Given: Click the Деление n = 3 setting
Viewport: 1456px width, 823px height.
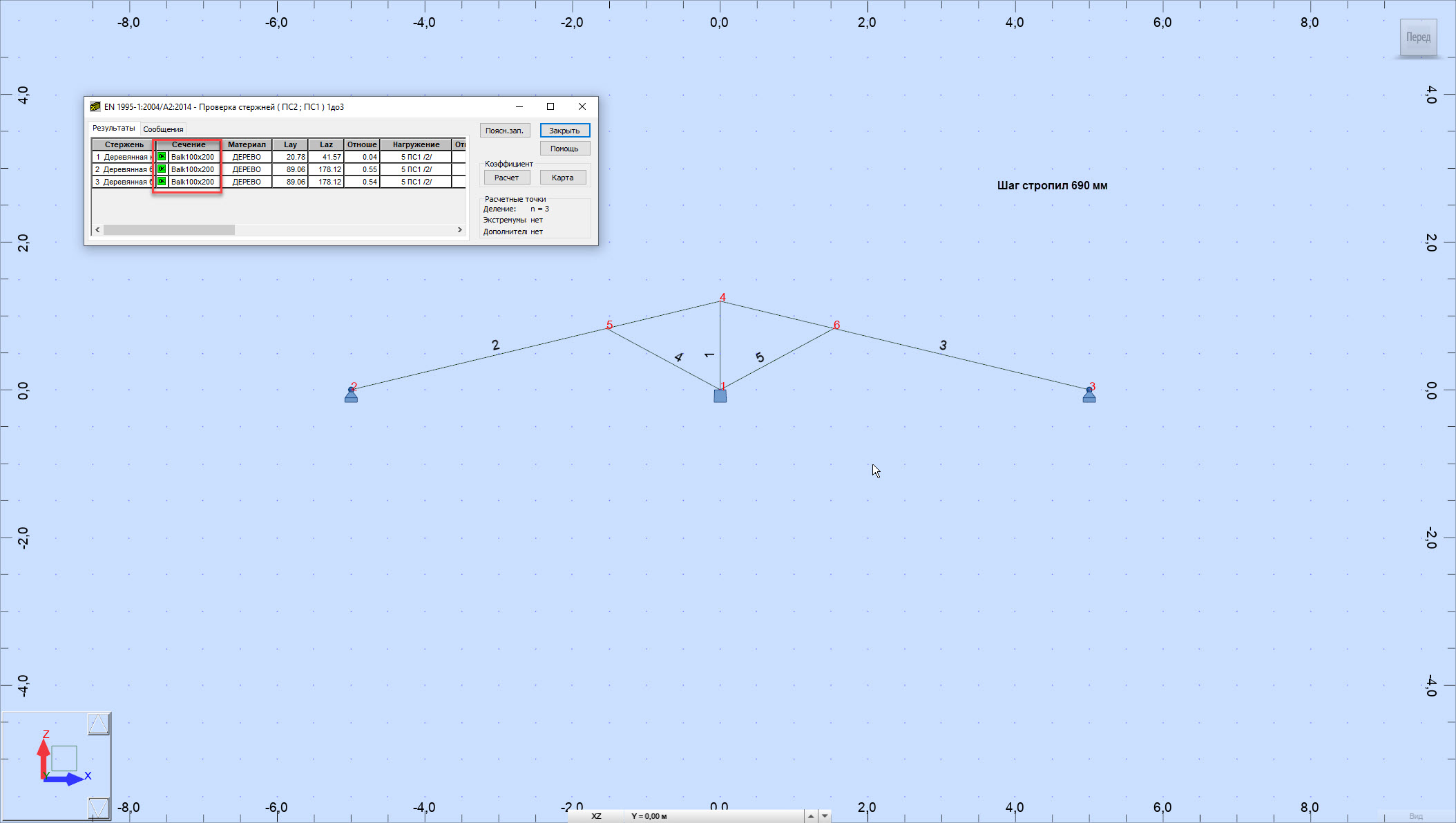Looking at the screenshot, I should [x=516, y=209].
